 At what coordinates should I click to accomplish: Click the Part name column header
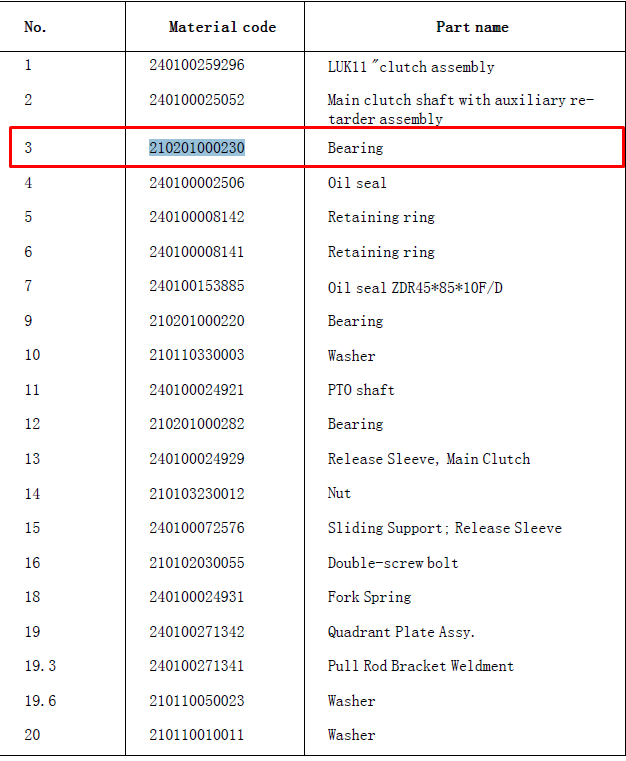pyautogui.click(x=472, y=27)
